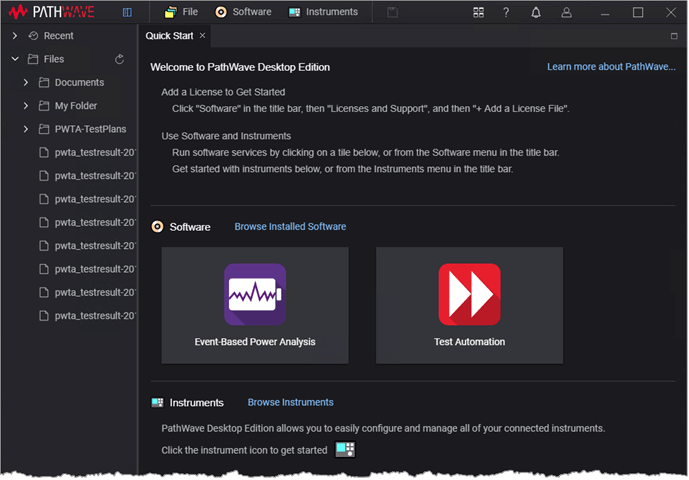Click the Documents folder icon
Image resolution: width=689 pixels, height=480 pixels.
point(44,82)
